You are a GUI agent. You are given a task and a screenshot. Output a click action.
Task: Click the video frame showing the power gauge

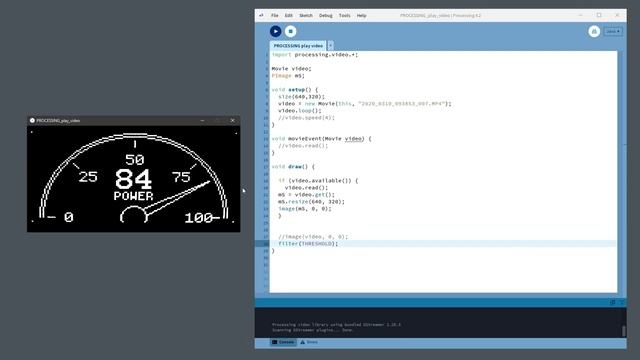[x=133, y=179]
